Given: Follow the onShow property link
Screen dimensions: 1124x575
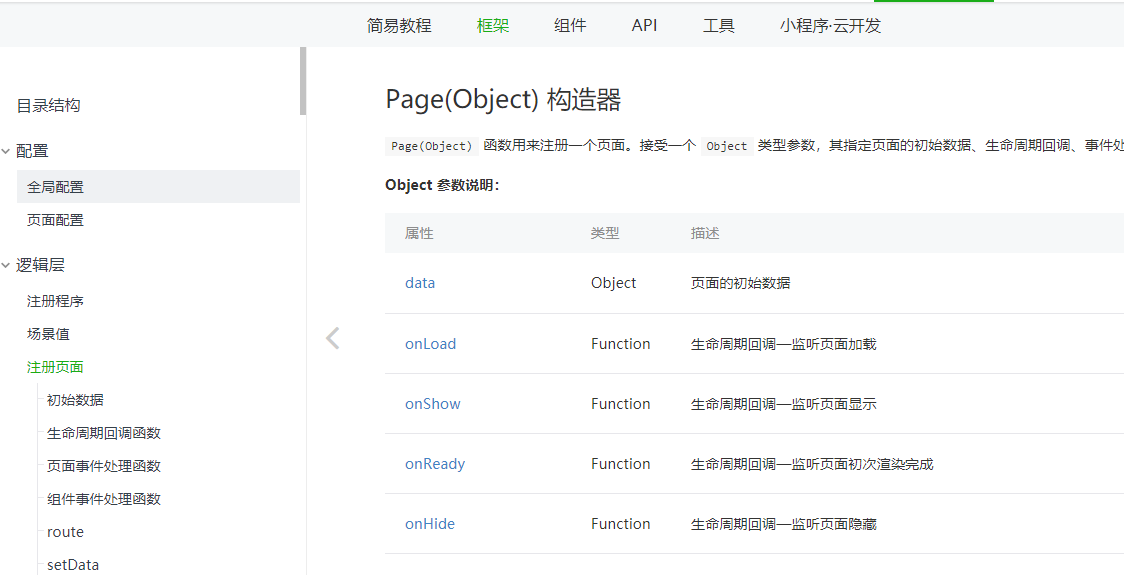Looking at the screenshot, I should [x=433, y=404].
